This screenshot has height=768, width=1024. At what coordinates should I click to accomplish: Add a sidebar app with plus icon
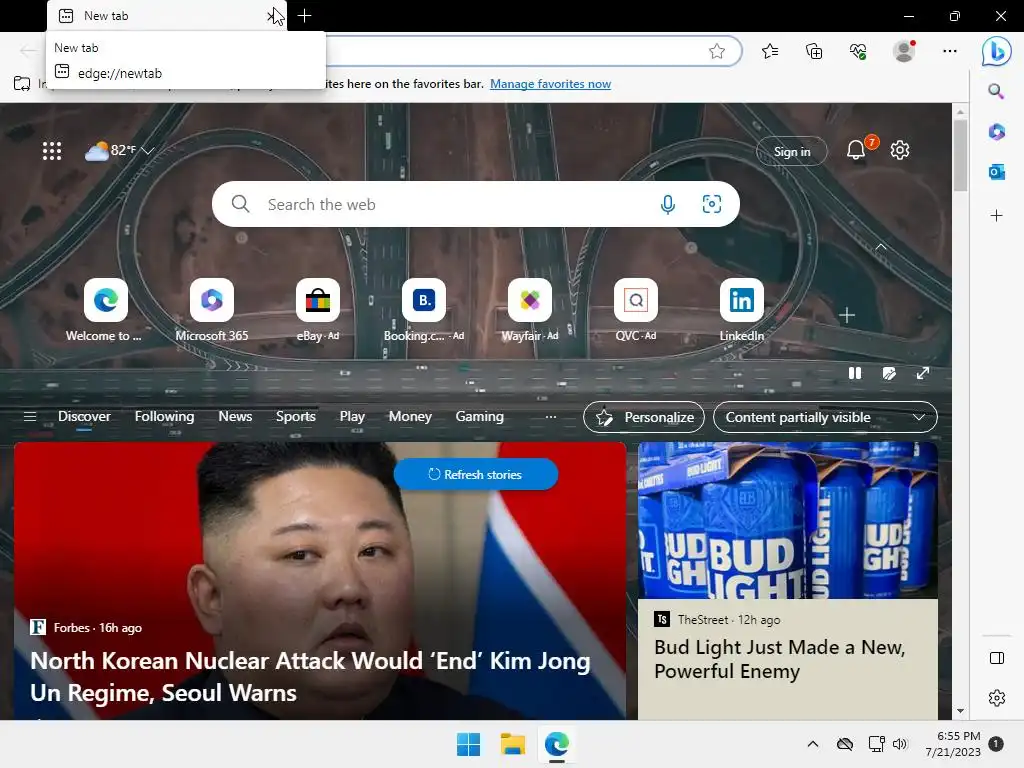point(997,216)
